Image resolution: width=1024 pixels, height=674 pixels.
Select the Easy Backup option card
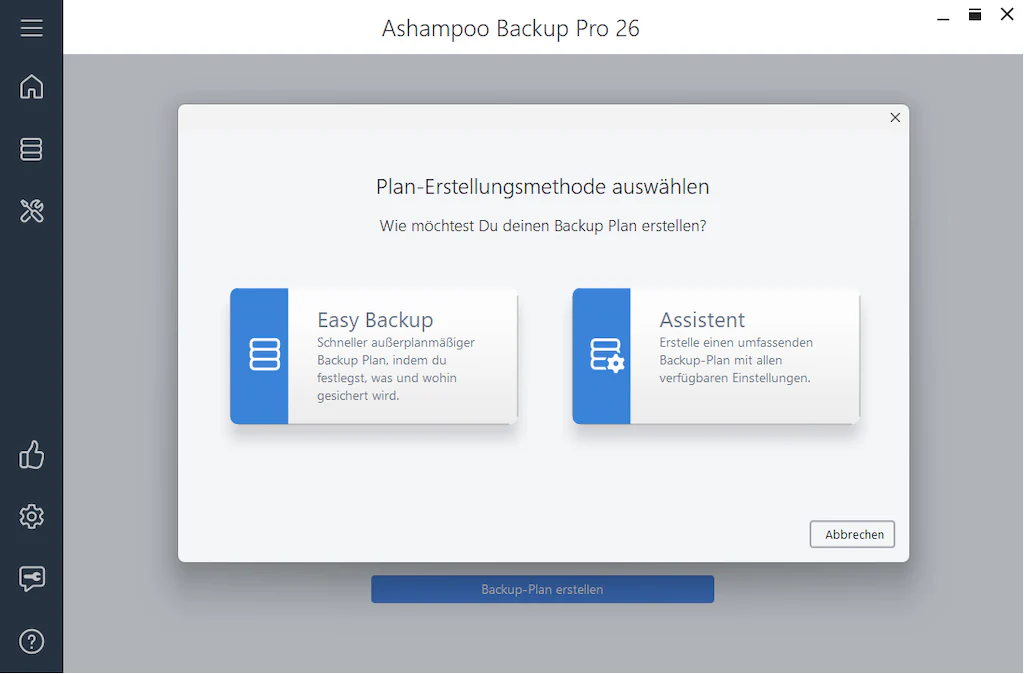pos(374,356)
